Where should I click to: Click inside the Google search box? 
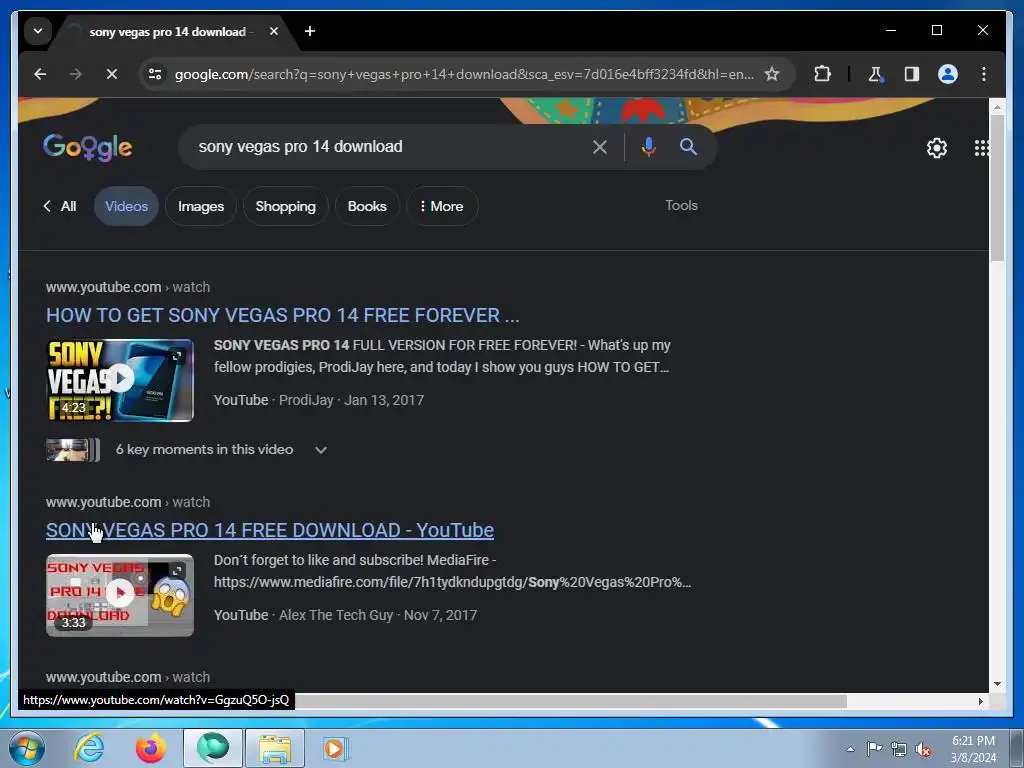coord(389,147)
